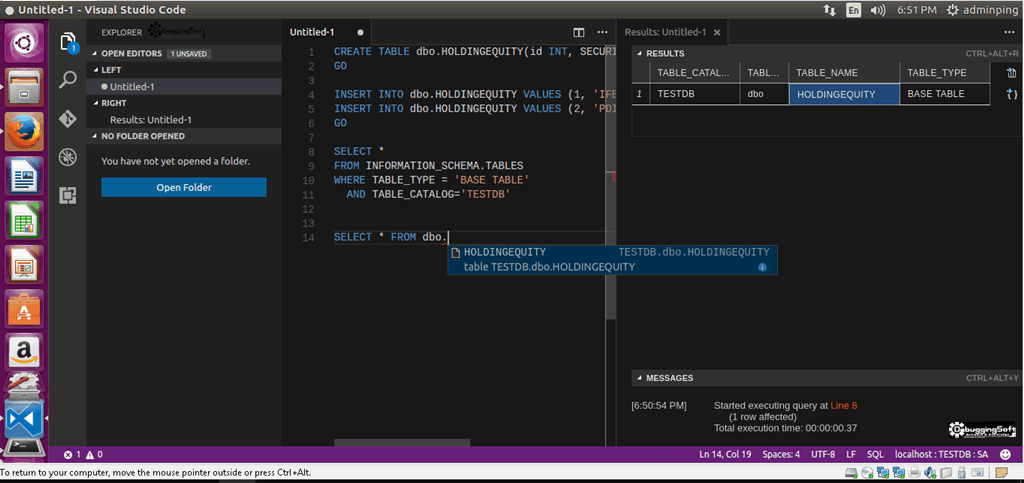Viewport: 1024px width, 483px height.
Task: Click the network indicator in top panel
Action: click(x=830, y=10)
